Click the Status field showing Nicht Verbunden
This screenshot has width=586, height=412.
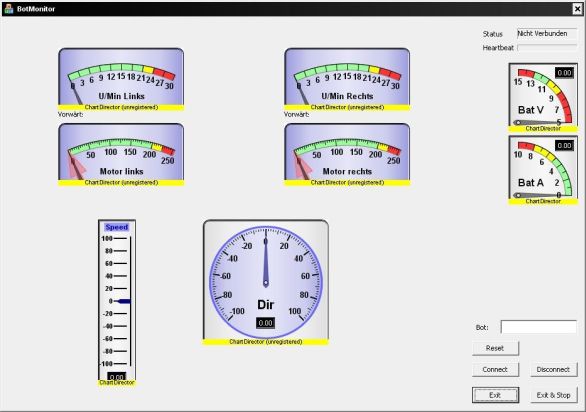tap(547, 34)
